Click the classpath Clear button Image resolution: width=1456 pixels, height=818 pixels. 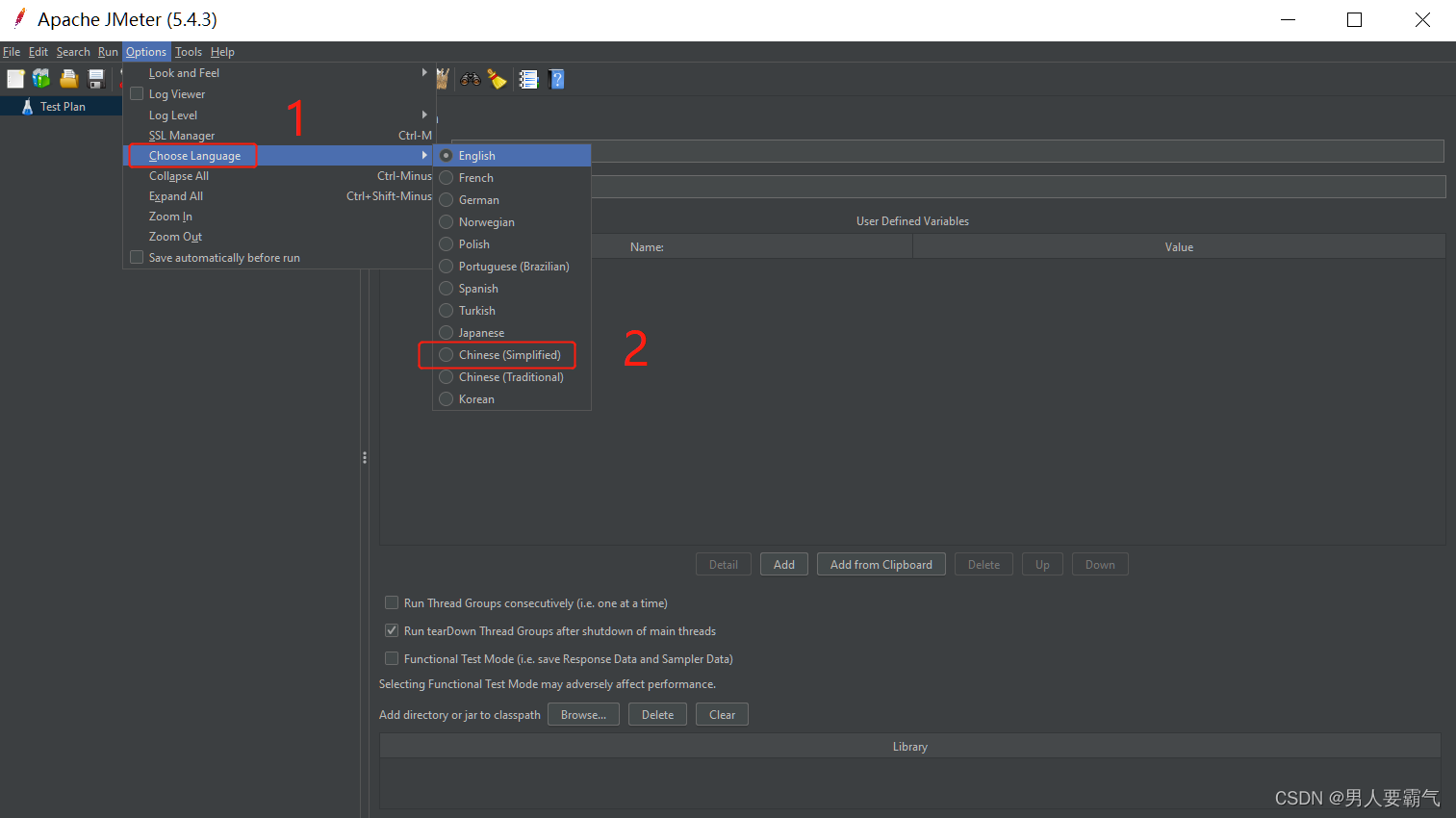(722, 714)
